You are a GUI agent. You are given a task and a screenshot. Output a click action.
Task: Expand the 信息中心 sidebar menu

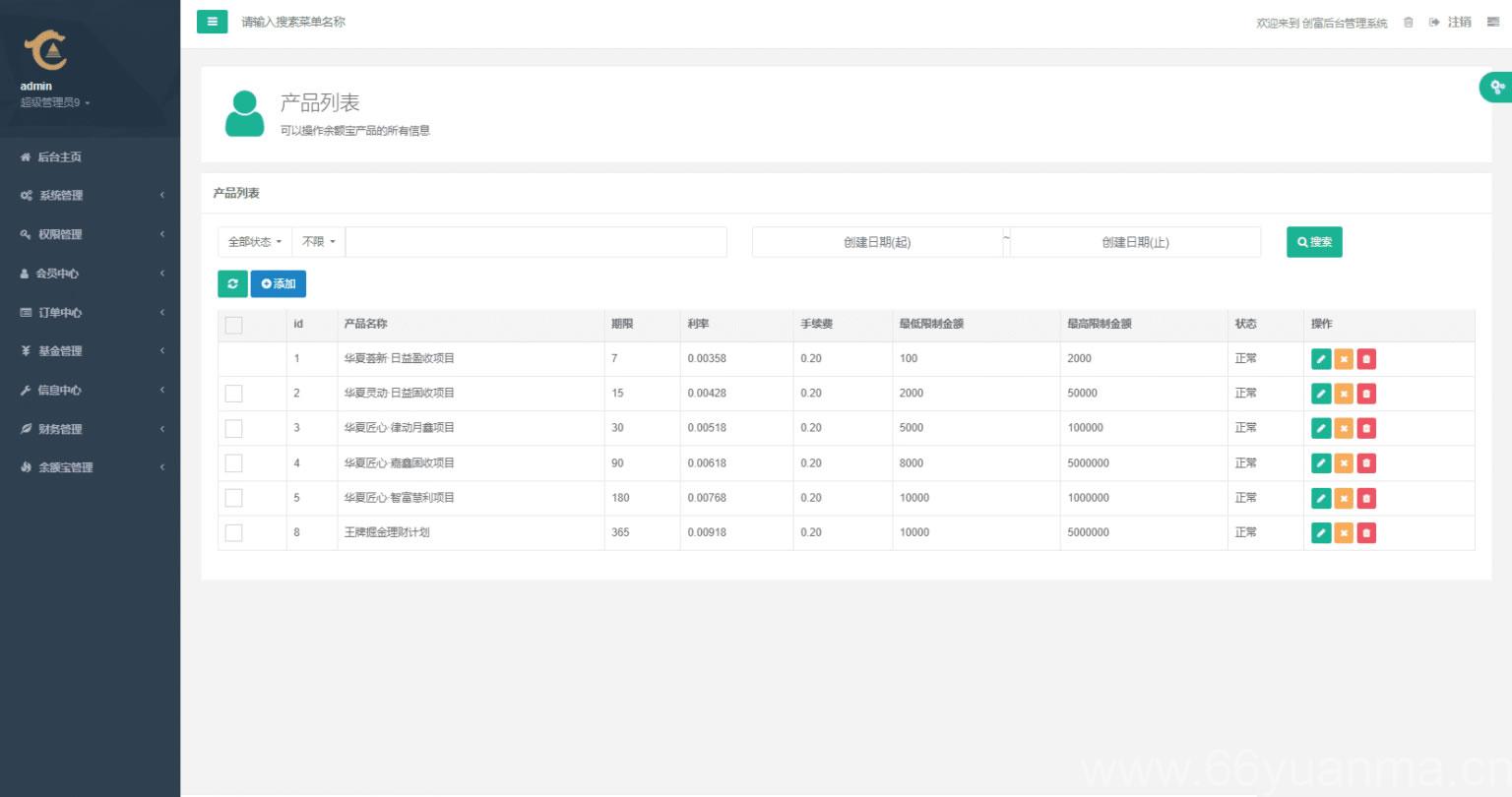91,390
